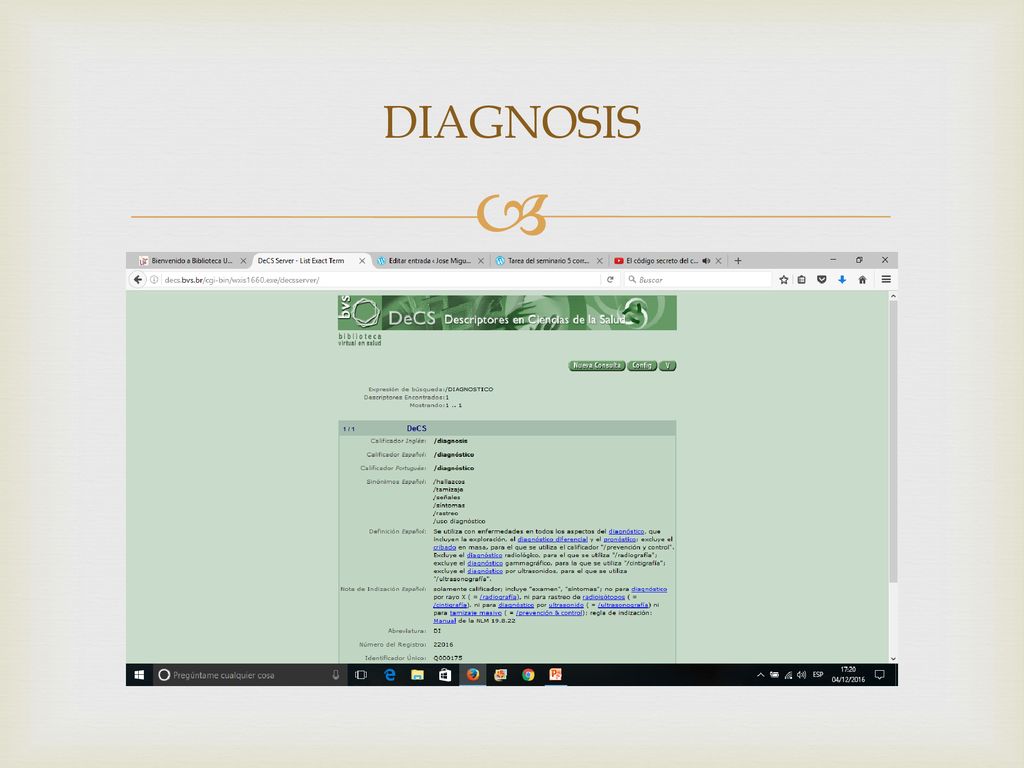
Task: Click the Cortana microphone icon
Action: pos(336,675)
